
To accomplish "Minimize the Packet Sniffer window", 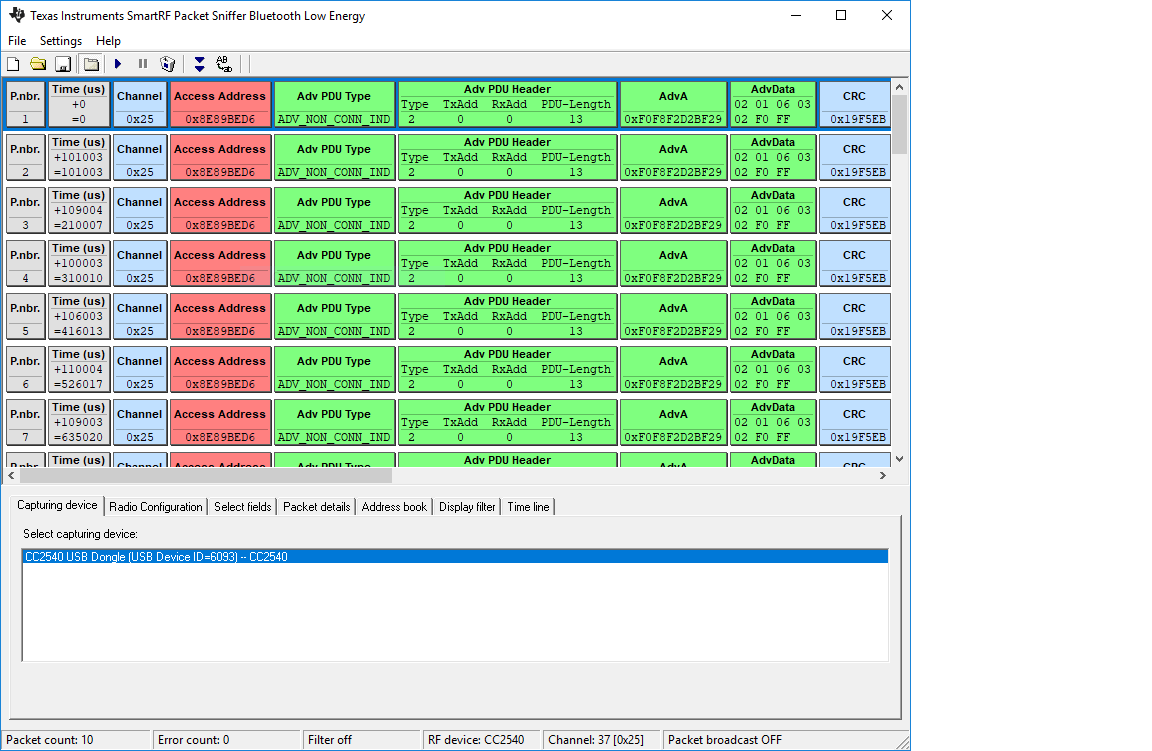I will click(796, 15).
